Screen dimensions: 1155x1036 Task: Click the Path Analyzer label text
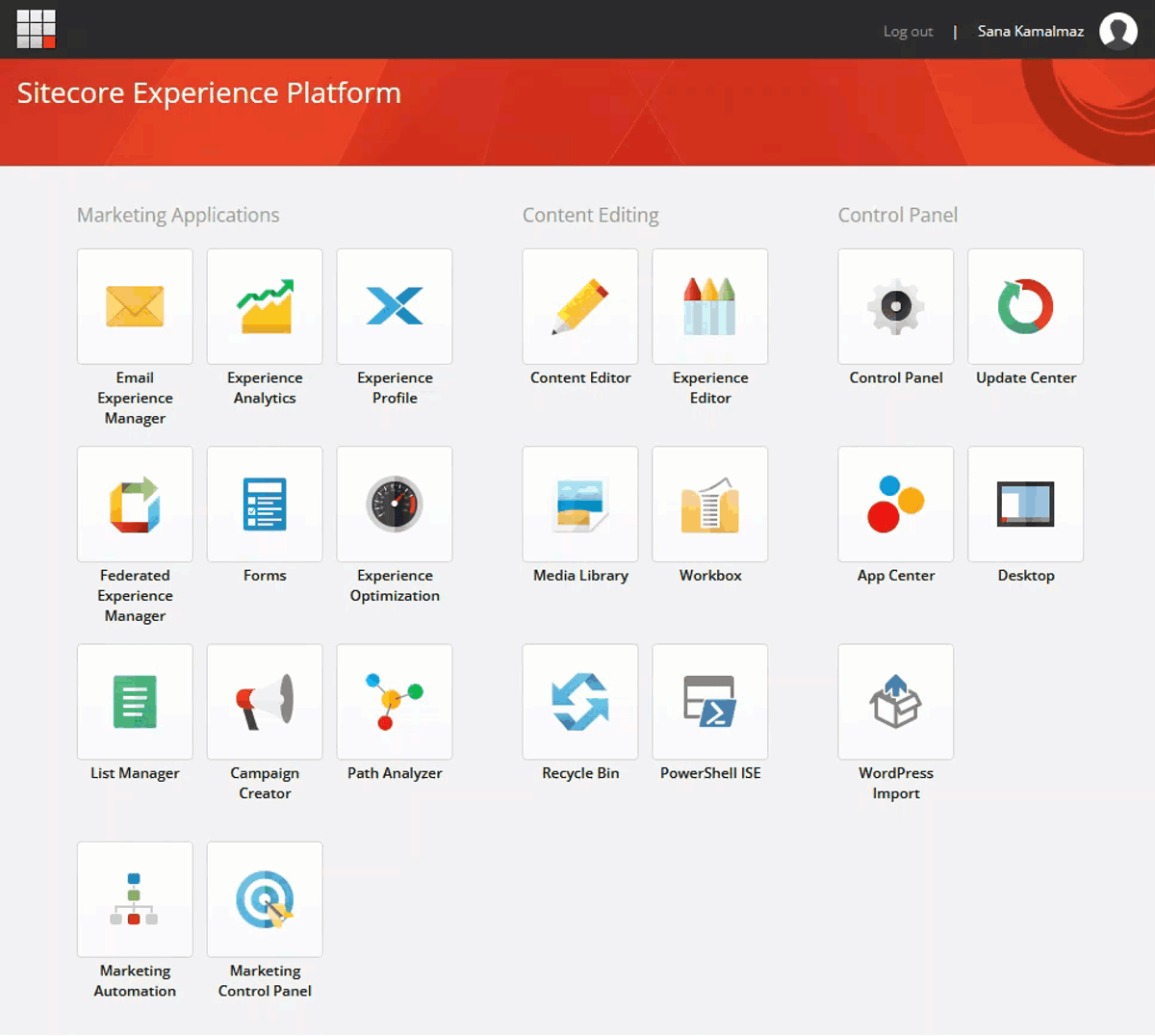395,773
